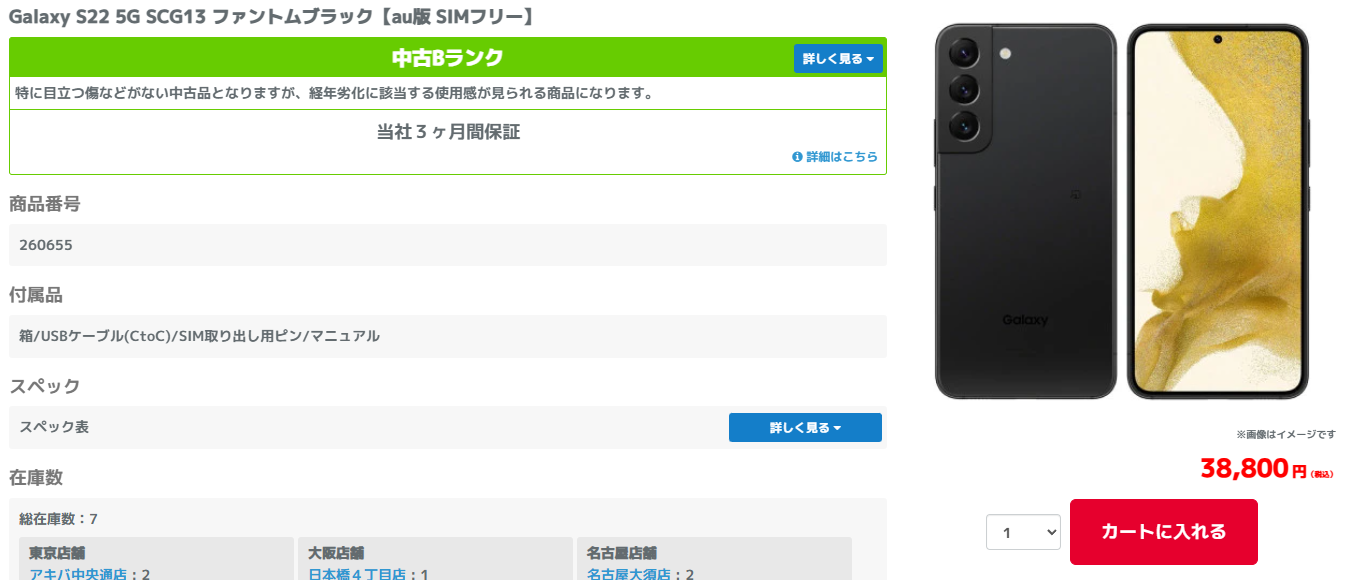Click the info icon beside 詳細はこちら
1348x580 pixels.
click(x=797, y=157)
